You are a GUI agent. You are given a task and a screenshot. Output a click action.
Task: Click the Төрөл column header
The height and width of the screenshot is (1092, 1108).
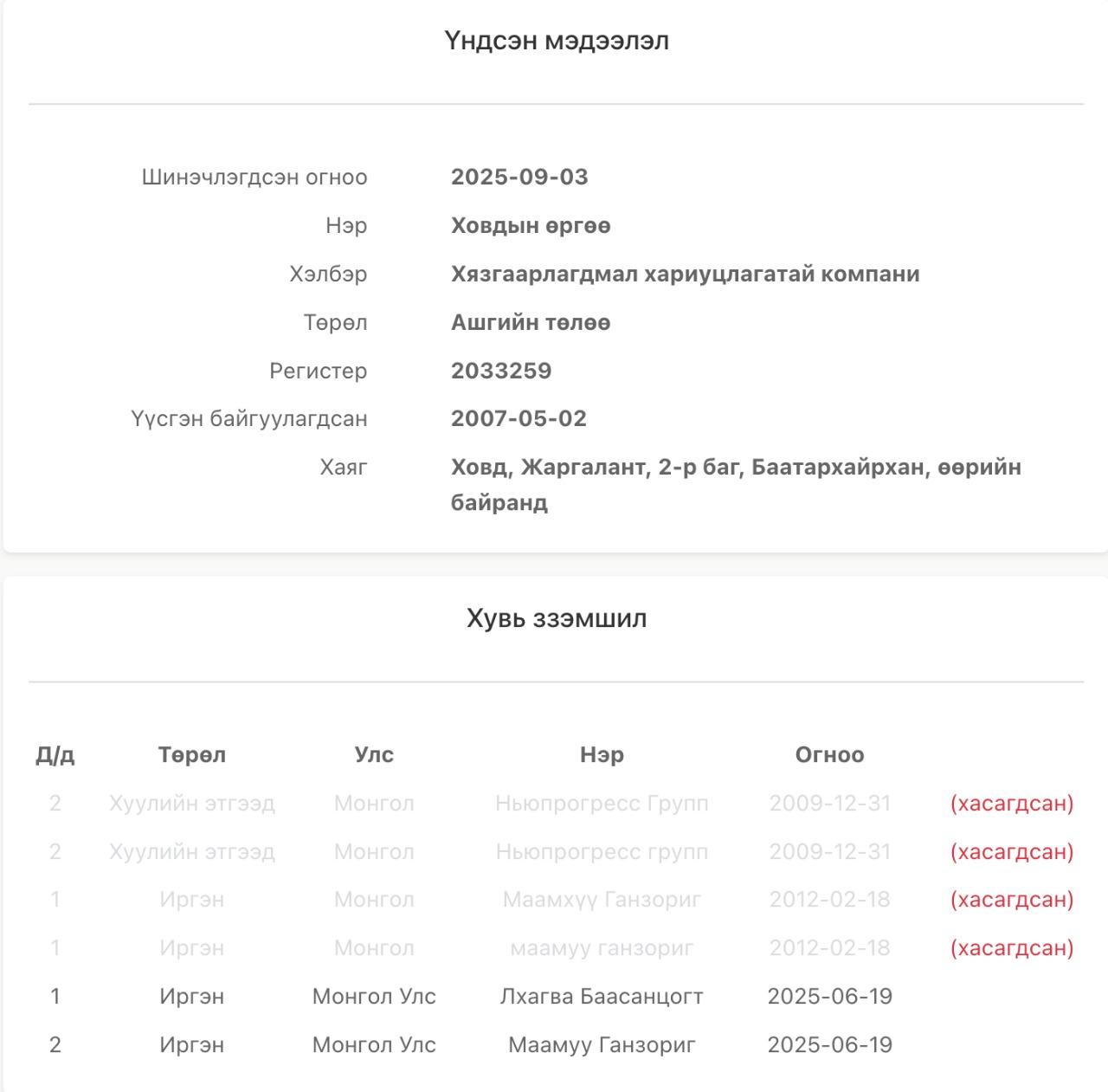tap(192, 754)
